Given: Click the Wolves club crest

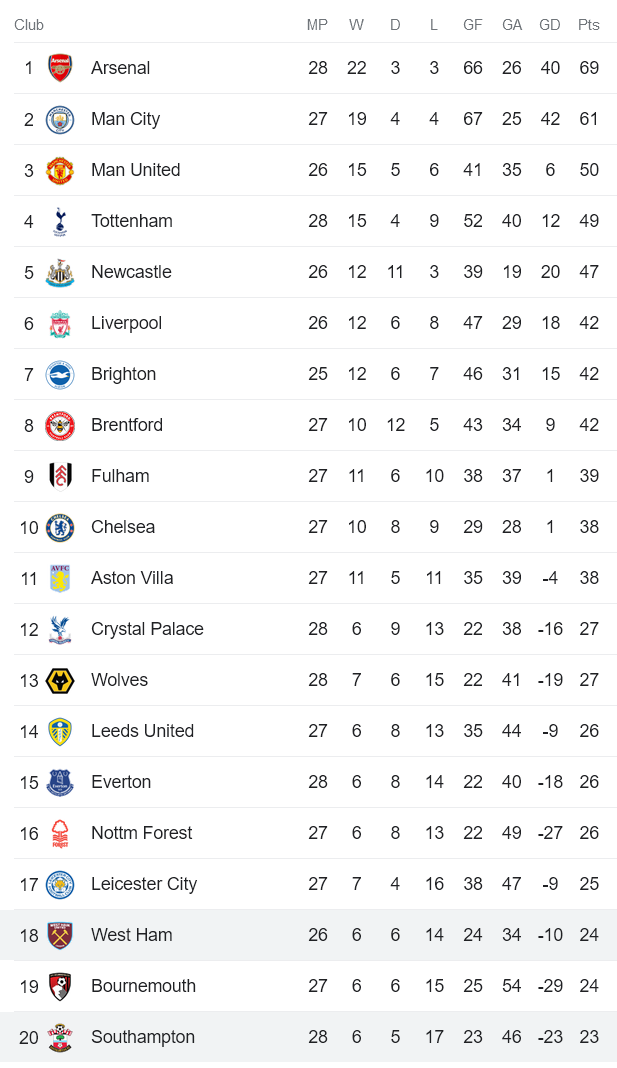Looking at the screenshot, I should pos(60,680).
